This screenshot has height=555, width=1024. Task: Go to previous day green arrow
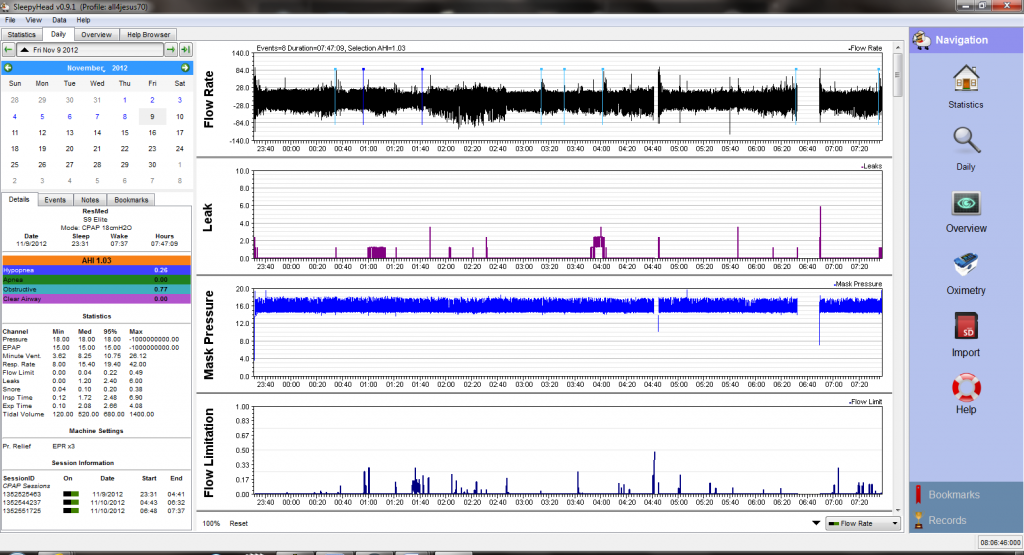tap(8, 50)
